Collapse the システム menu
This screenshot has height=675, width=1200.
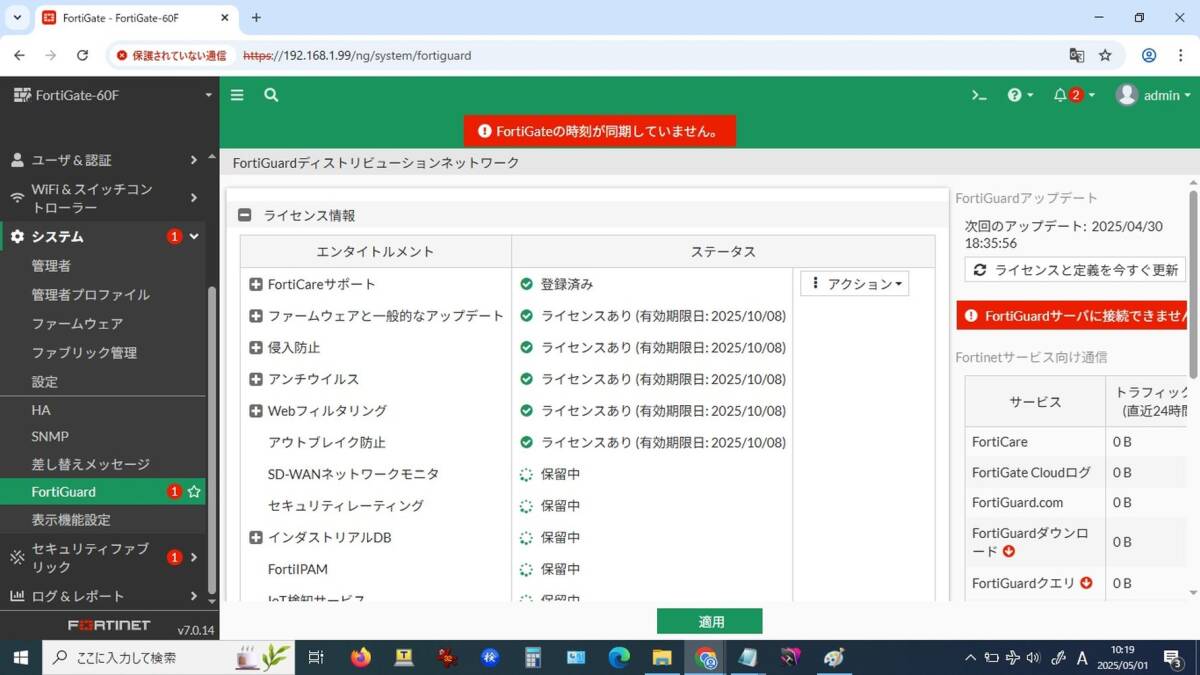104,237
